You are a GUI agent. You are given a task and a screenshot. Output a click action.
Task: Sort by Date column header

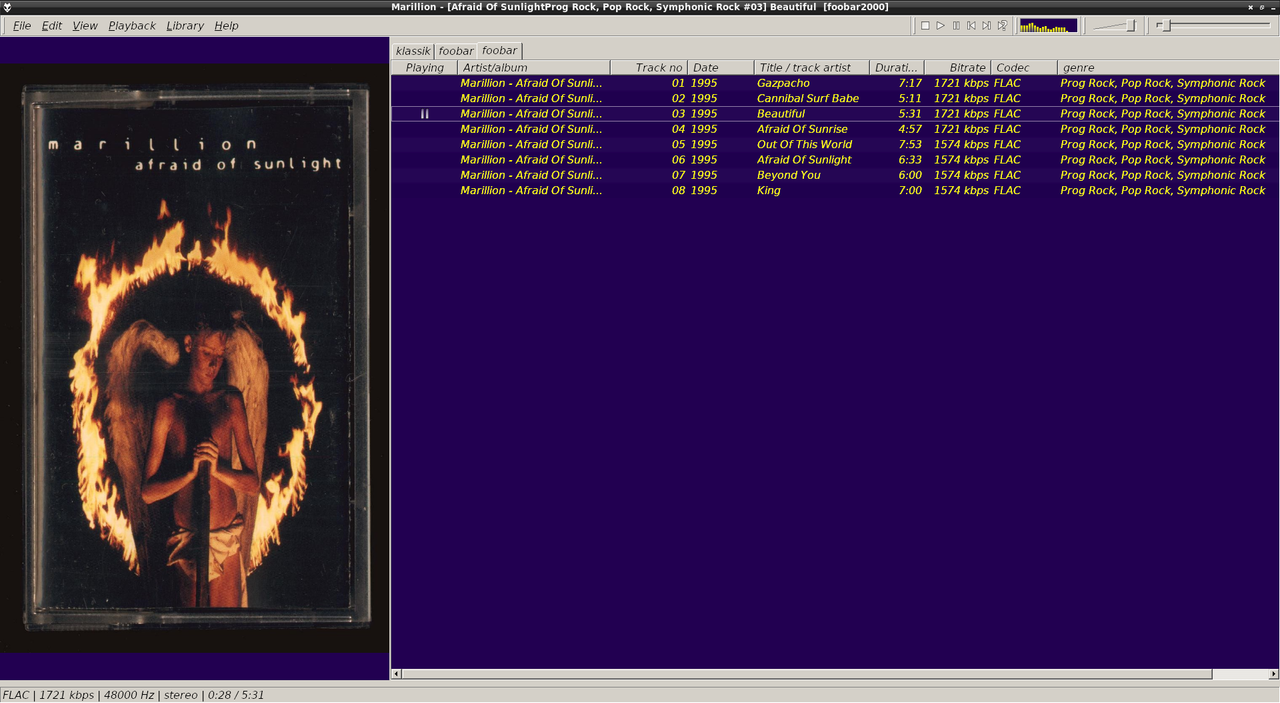click(x=721, y=68)
